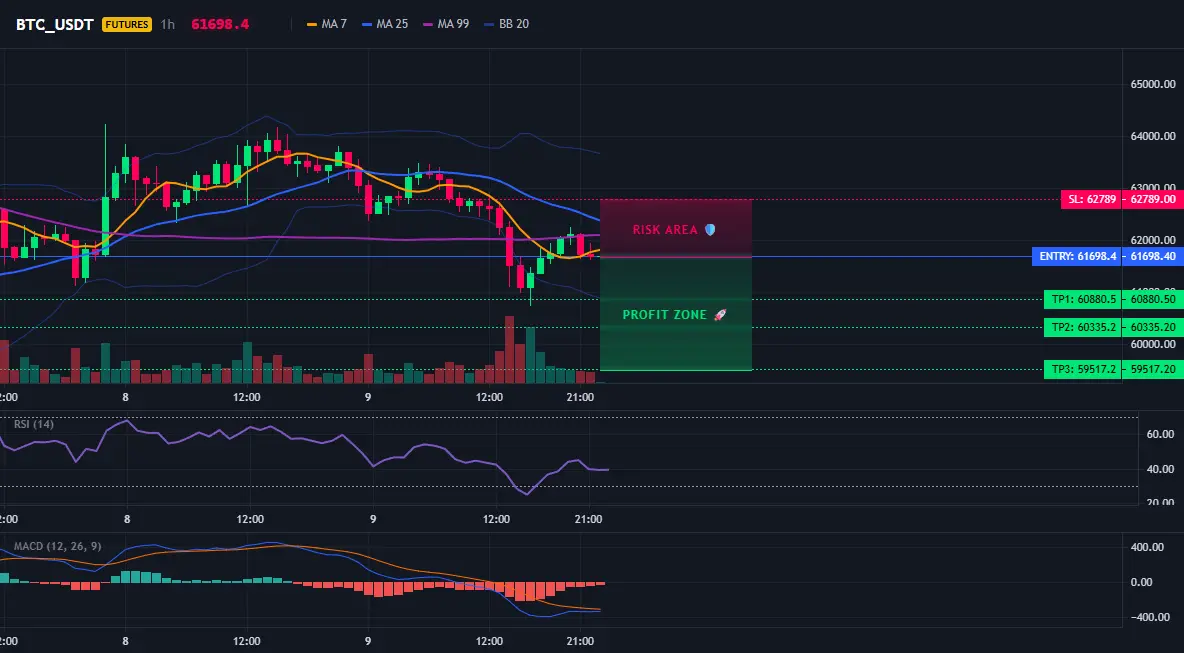Click the green 60880.50 price axis tag
Image resolution: width=1184 pixels, height=653 pixels.
[1152, 299]
